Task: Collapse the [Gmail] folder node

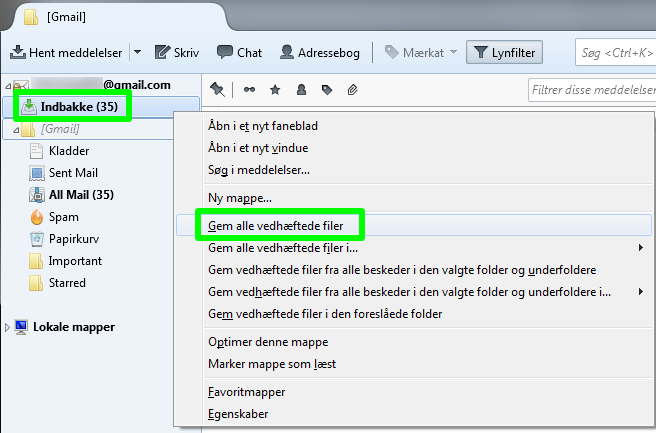Action: pos(16,130)
